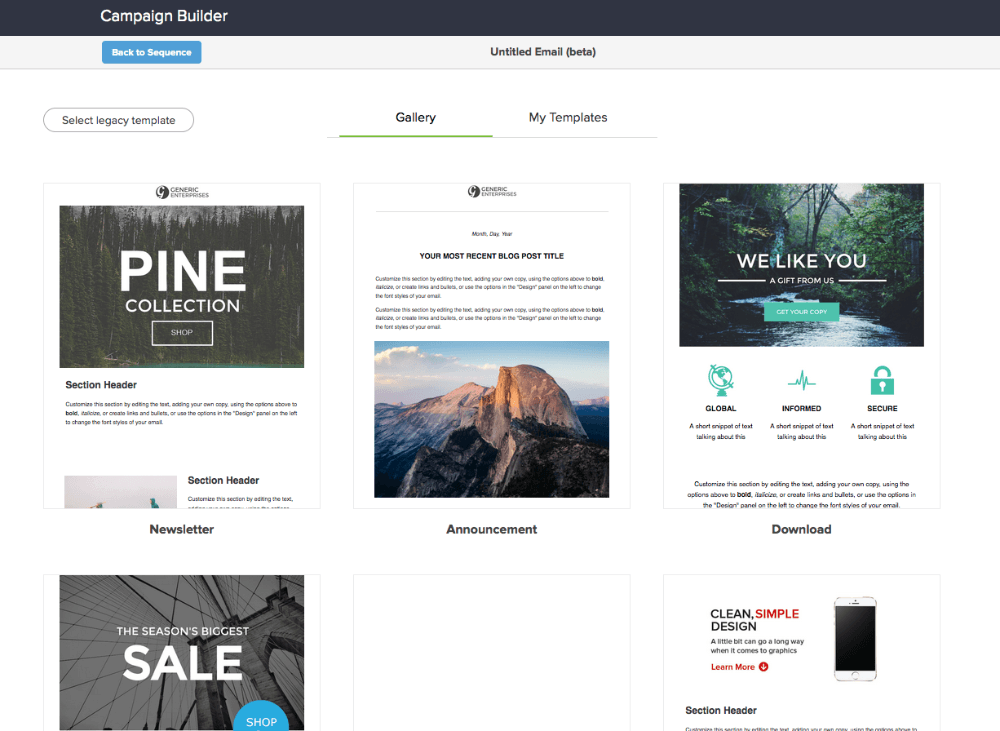Click the Learn More link in Clean Simple Design
Viewport: 1000px width, 731px height.
(740, 667)
